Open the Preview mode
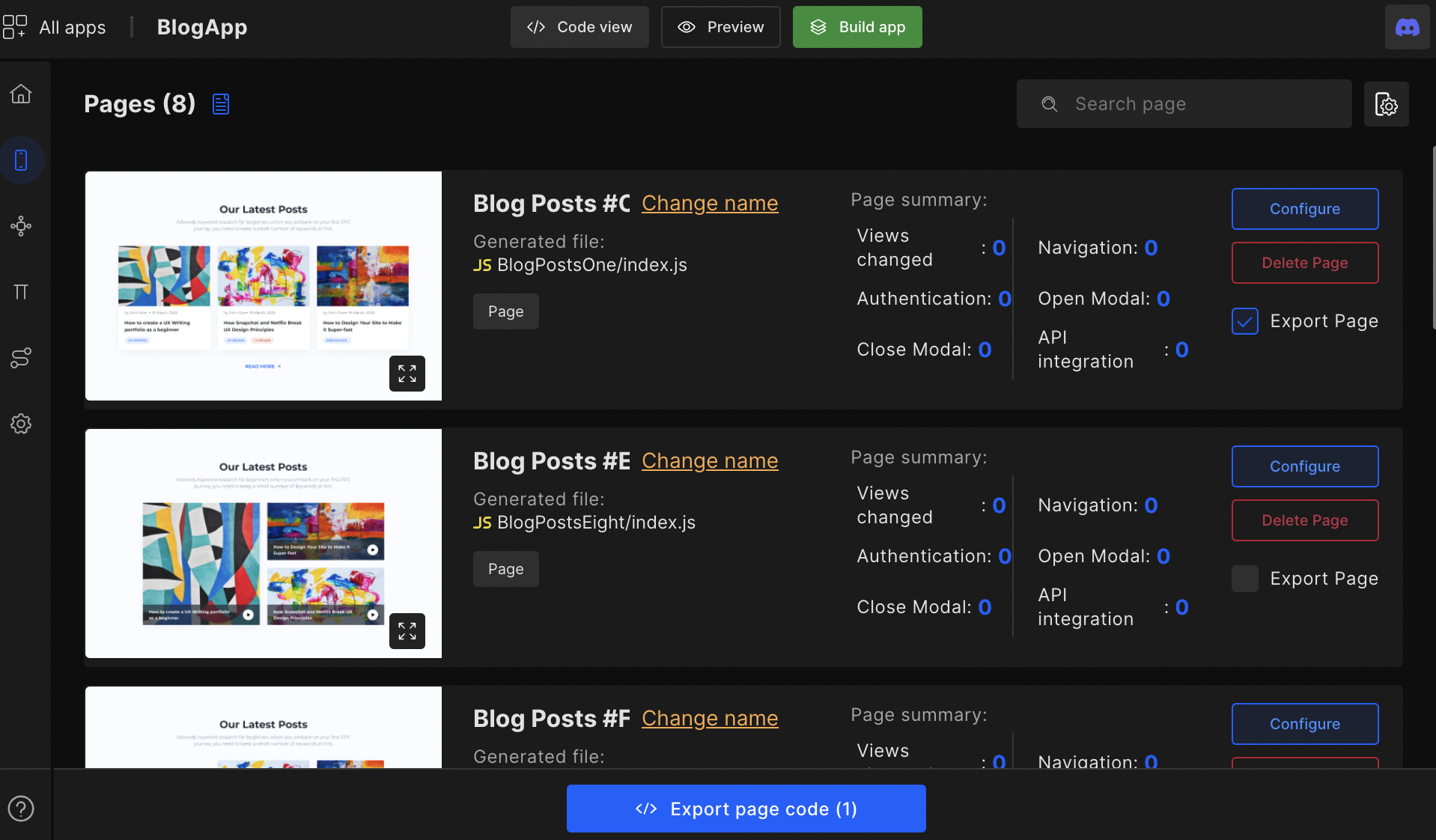The width and height of the screenshot is (1436, 840). [720, 27]
